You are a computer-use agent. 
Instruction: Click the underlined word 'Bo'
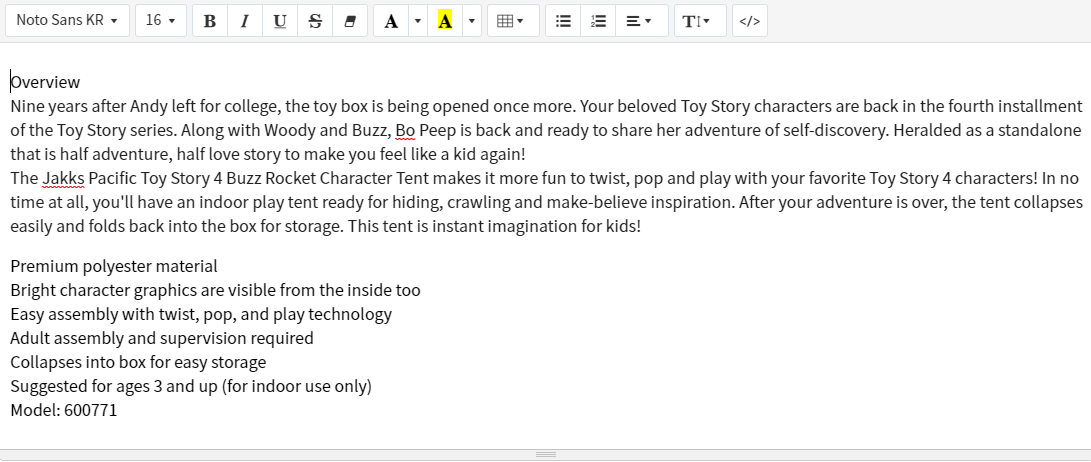pyautogui.click(x=405, y=130)
